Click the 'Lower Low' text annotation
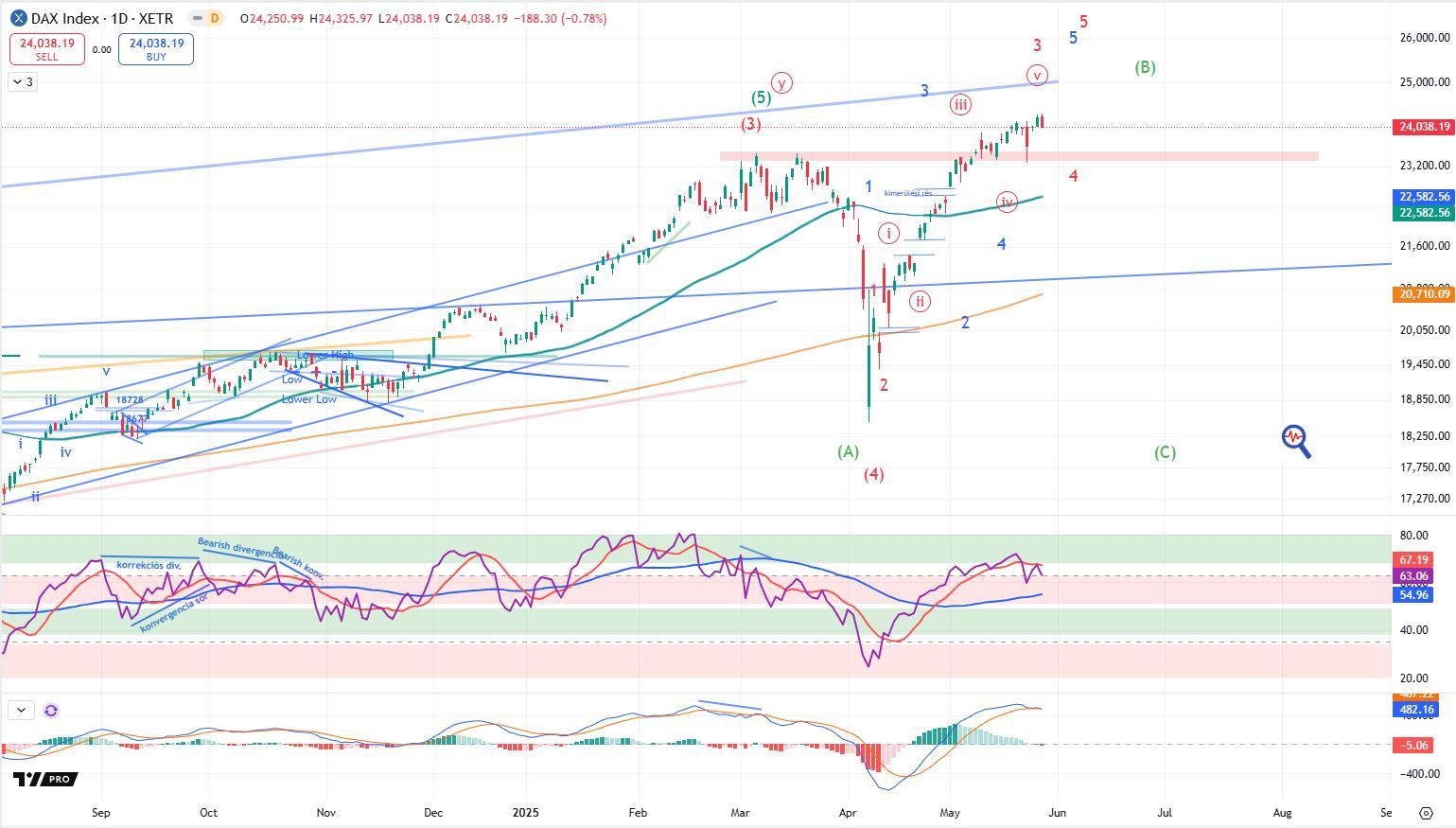This screenshot has width=1456, height=828. pyautogui.click(x=309, y=399)
